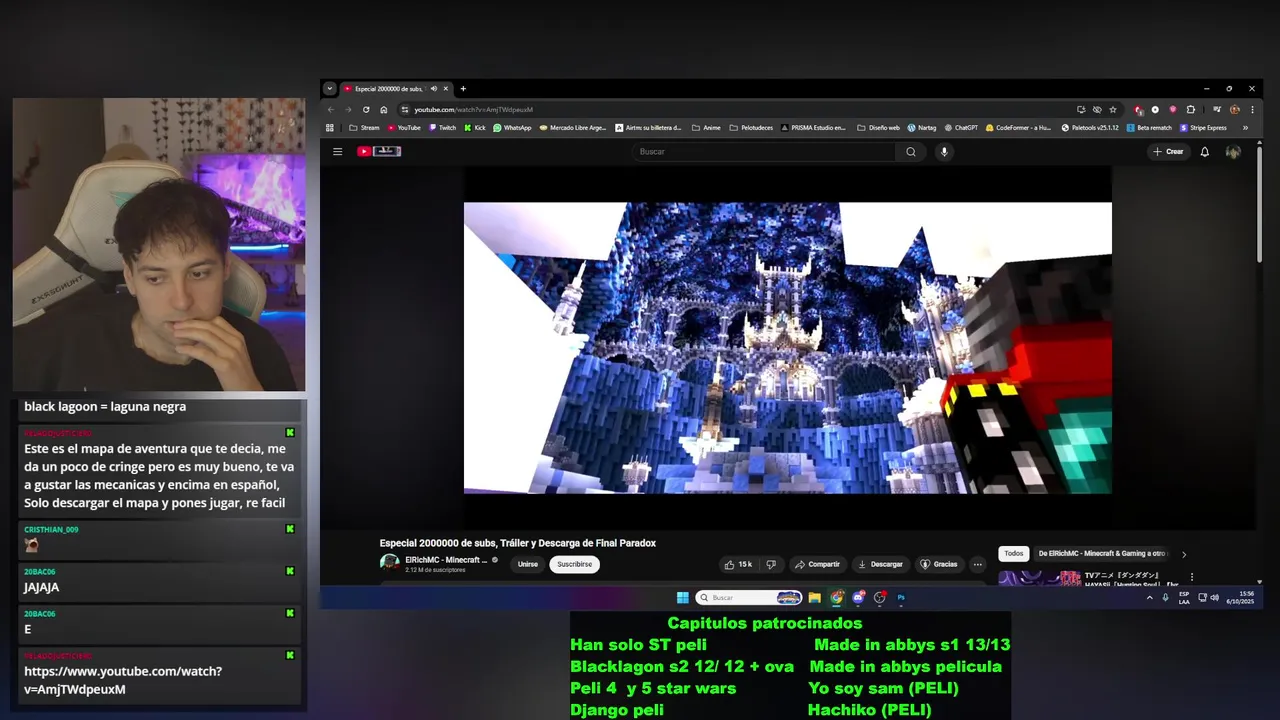1280x720 pixels.
Task: Reload the page in Chrome
Action: (366, 110)
